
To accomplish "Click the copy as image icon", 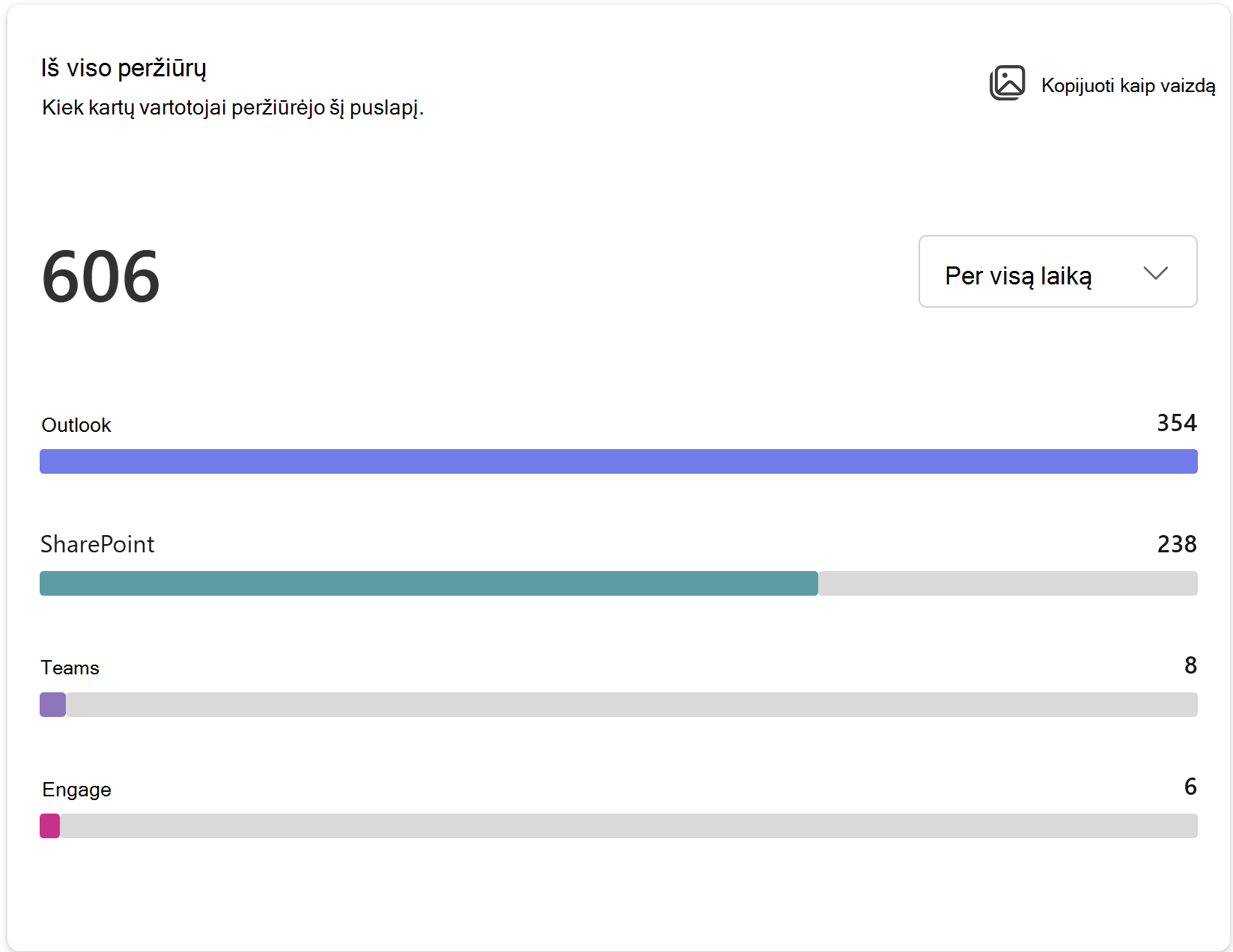I will coord(1007,83).
